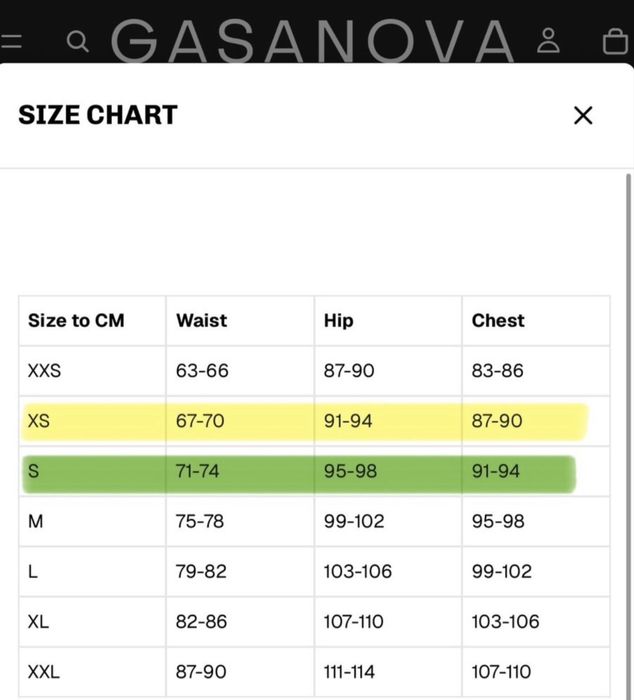This screenshot has width=634, height=700.
Task: Click the GASANOVA logo
Action: coord(312,40)
